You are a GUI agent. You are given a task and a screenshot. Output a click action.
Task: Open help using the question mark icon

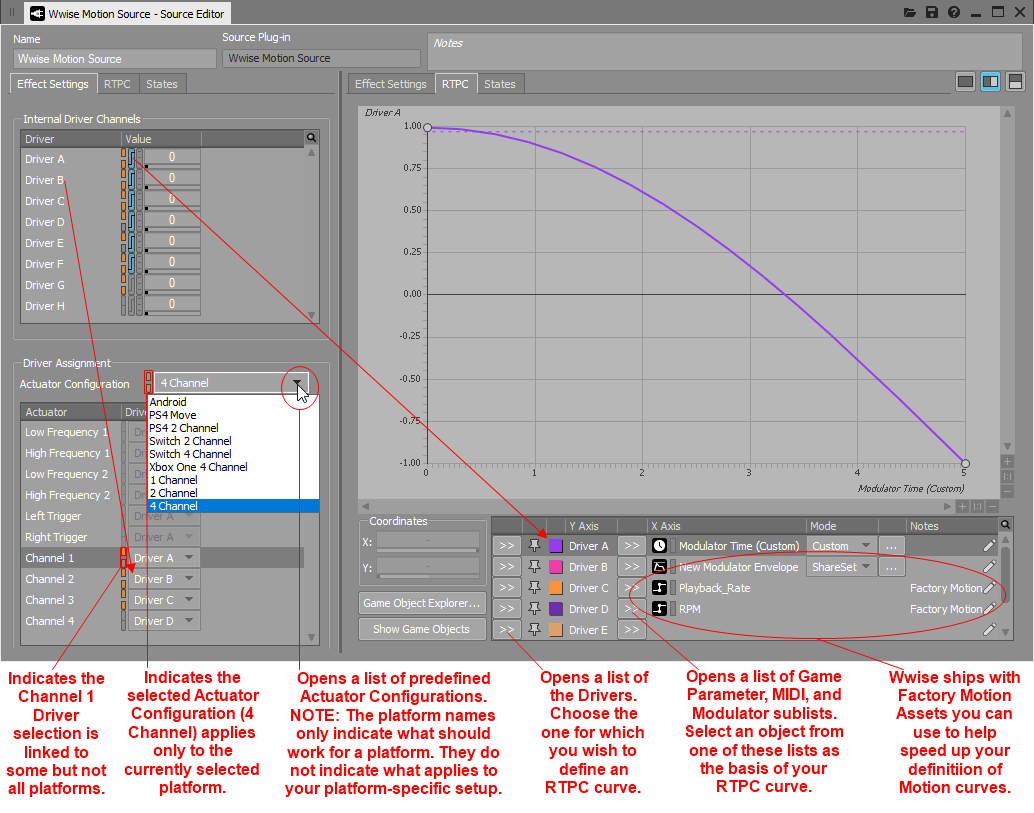(954, 13)
